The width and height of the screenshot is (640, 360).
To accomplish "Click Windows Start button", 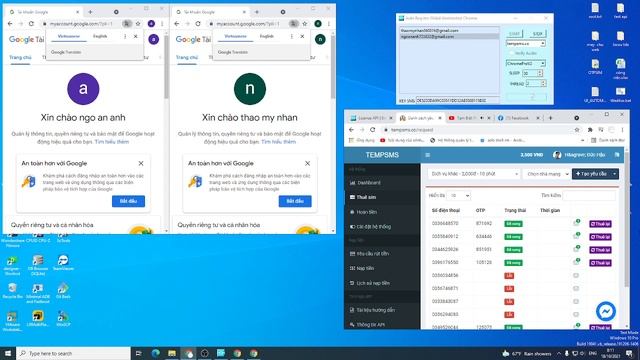I will coord(8,353).
